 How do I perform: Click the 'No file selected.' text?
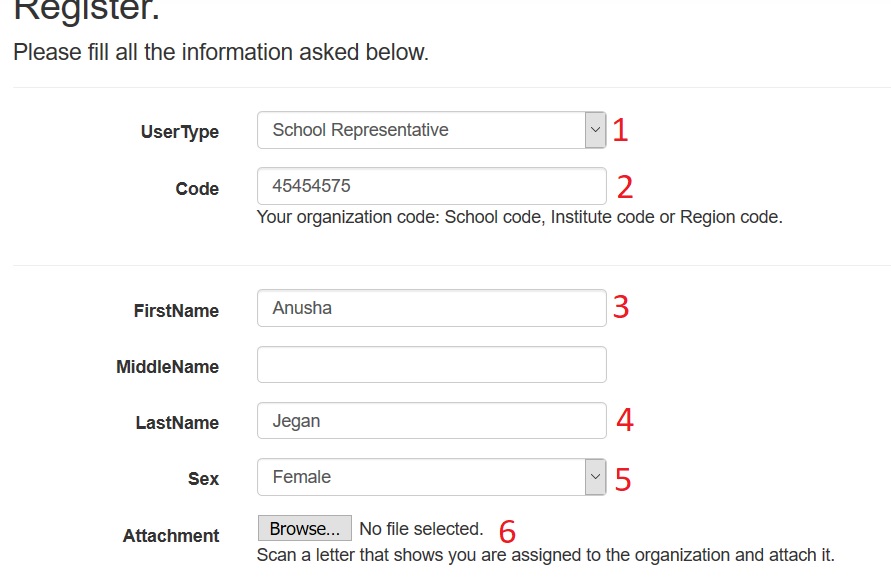coord(421,529)
